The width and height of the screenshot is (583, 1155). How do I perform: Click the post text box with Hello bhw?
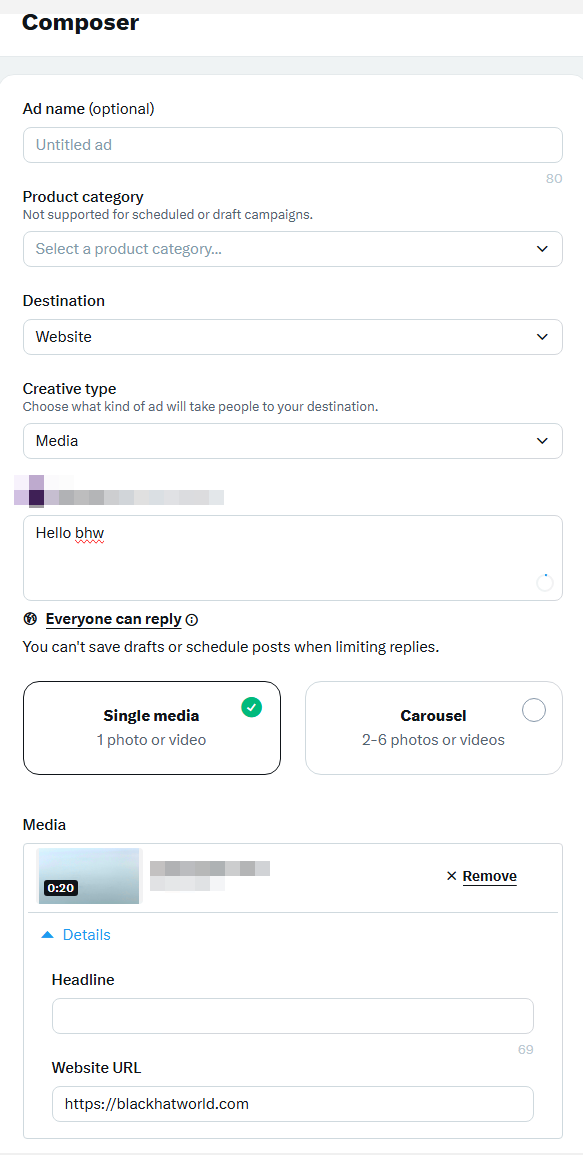point(293,558)
